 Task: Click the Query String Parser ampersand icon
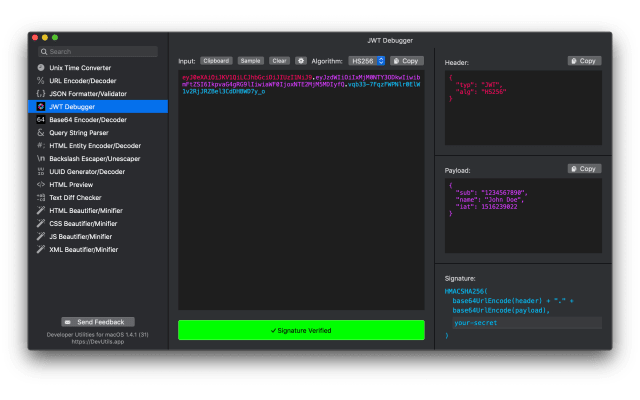[41, 133]
